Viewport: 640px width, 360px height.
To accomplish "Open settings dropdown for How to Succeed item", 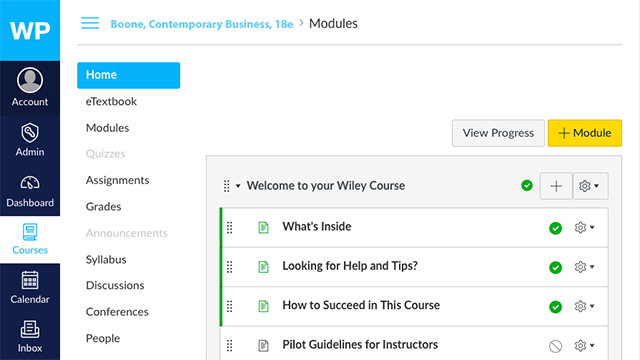I will (x=584, y=306).
